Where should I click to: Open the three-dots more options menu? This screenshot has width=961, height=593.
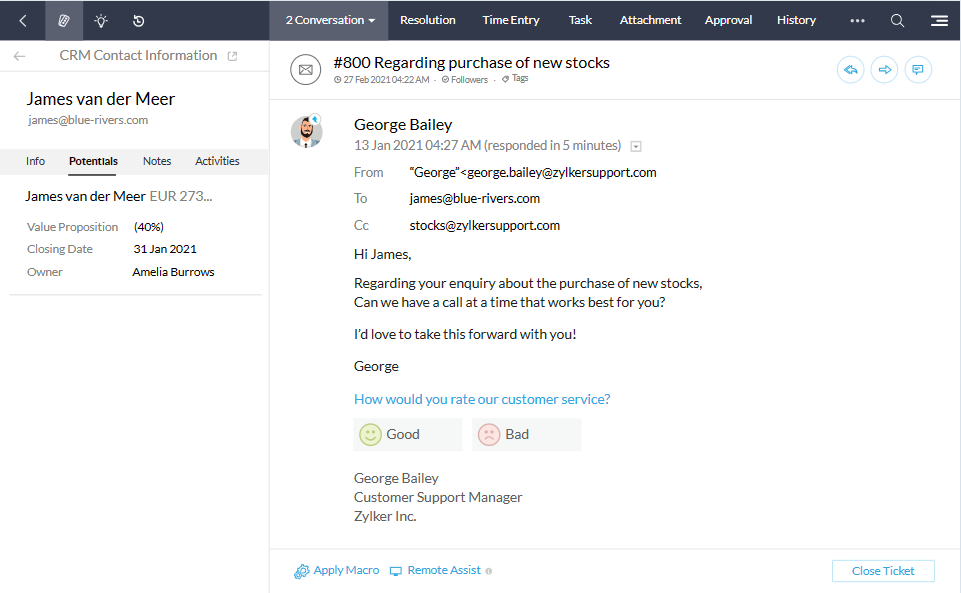pyautogui.click(x=857, y=20)
